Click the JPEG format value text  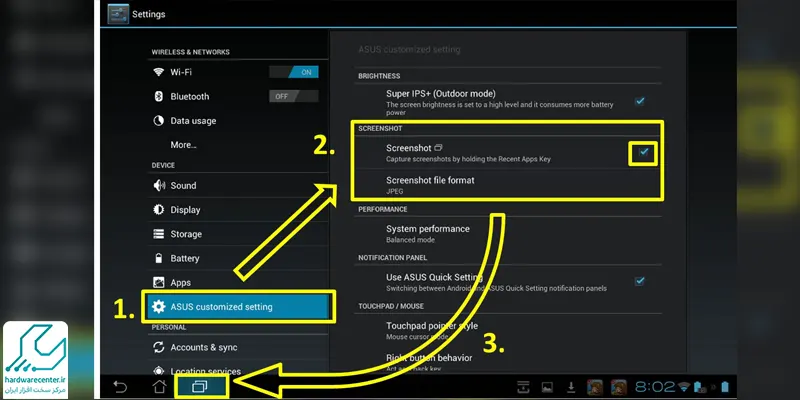tap(394, 191)
